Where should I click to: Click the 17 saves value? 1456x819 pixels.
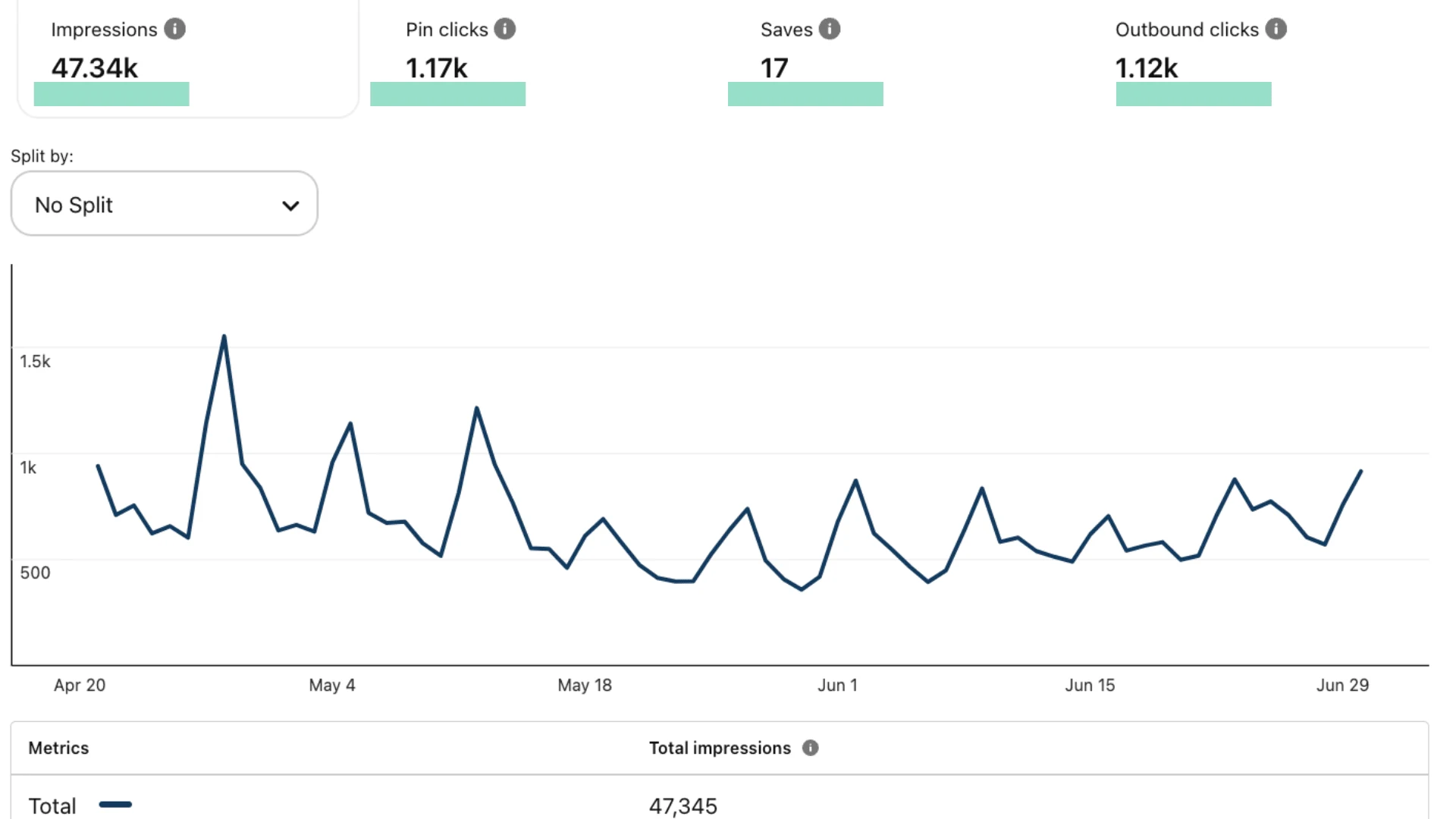(774, 67)
